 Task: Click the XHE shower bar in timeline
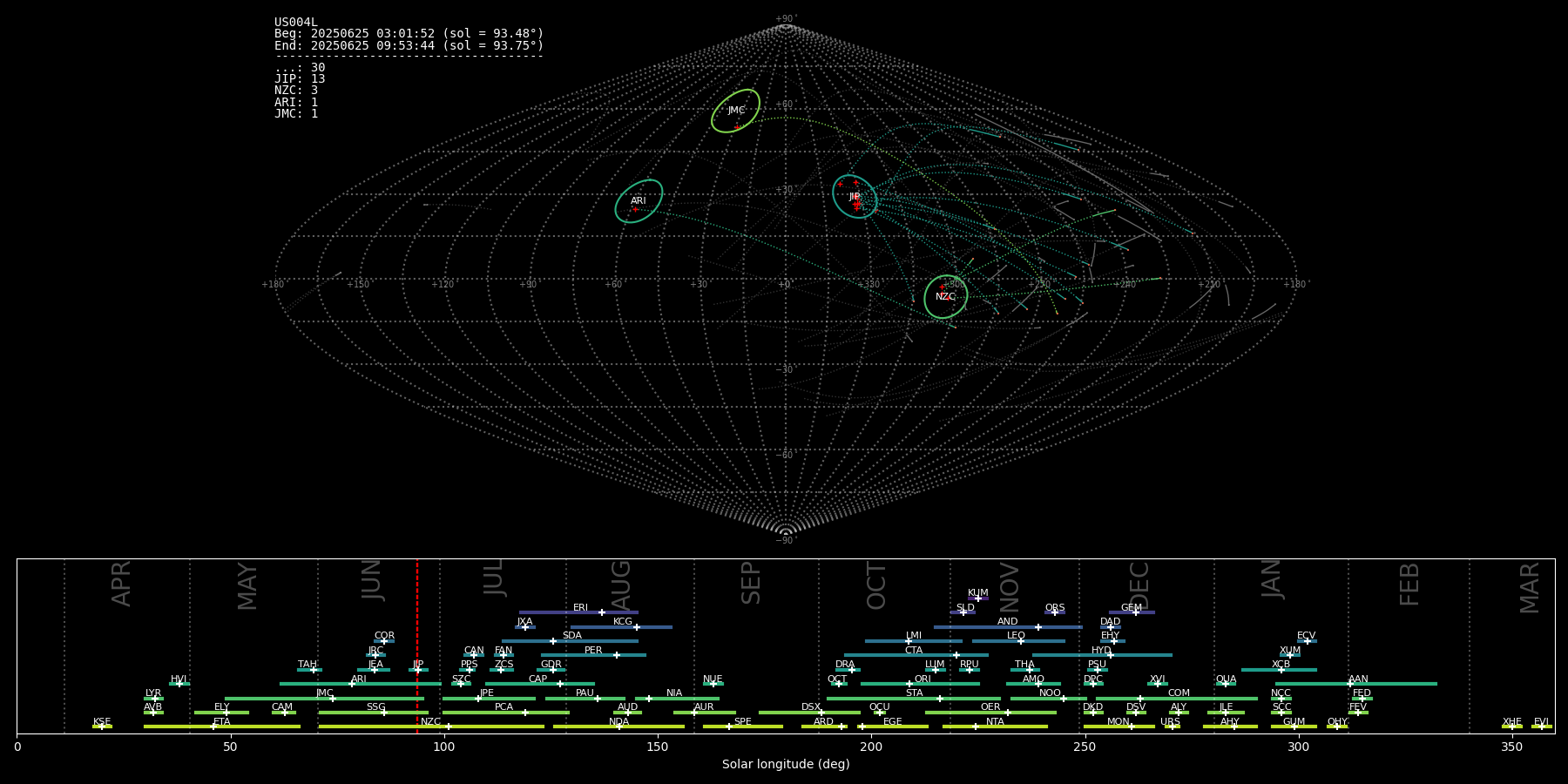coord(1512,727)
